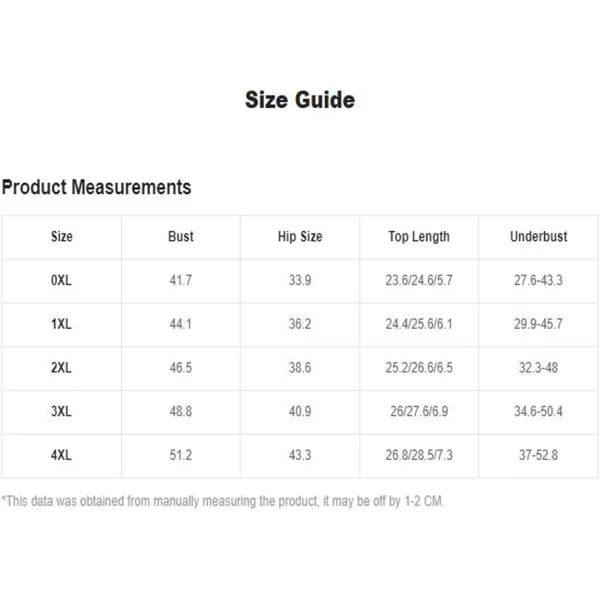Click the manual measuring disclaimer note

click(x=223, y=501)
